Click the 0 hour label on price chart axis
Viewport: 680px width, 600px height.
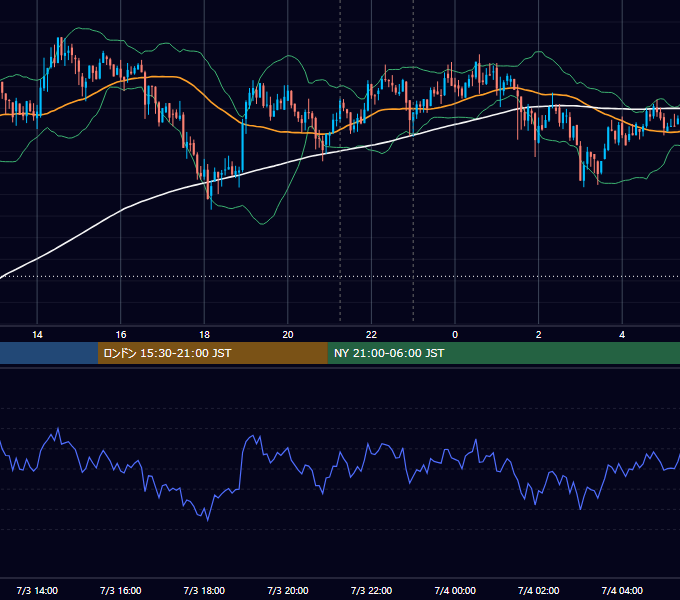tap(455, 335)
